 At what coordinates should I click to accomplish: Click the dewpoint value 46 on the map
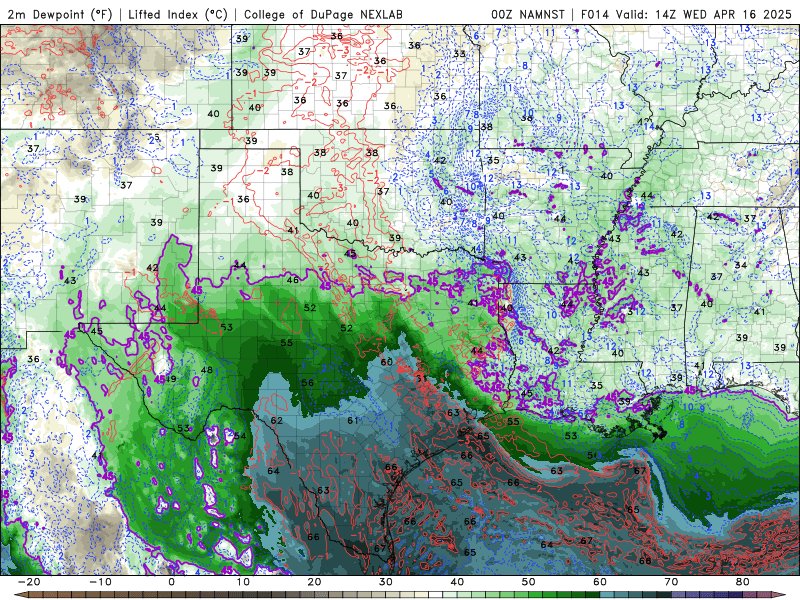292,280
